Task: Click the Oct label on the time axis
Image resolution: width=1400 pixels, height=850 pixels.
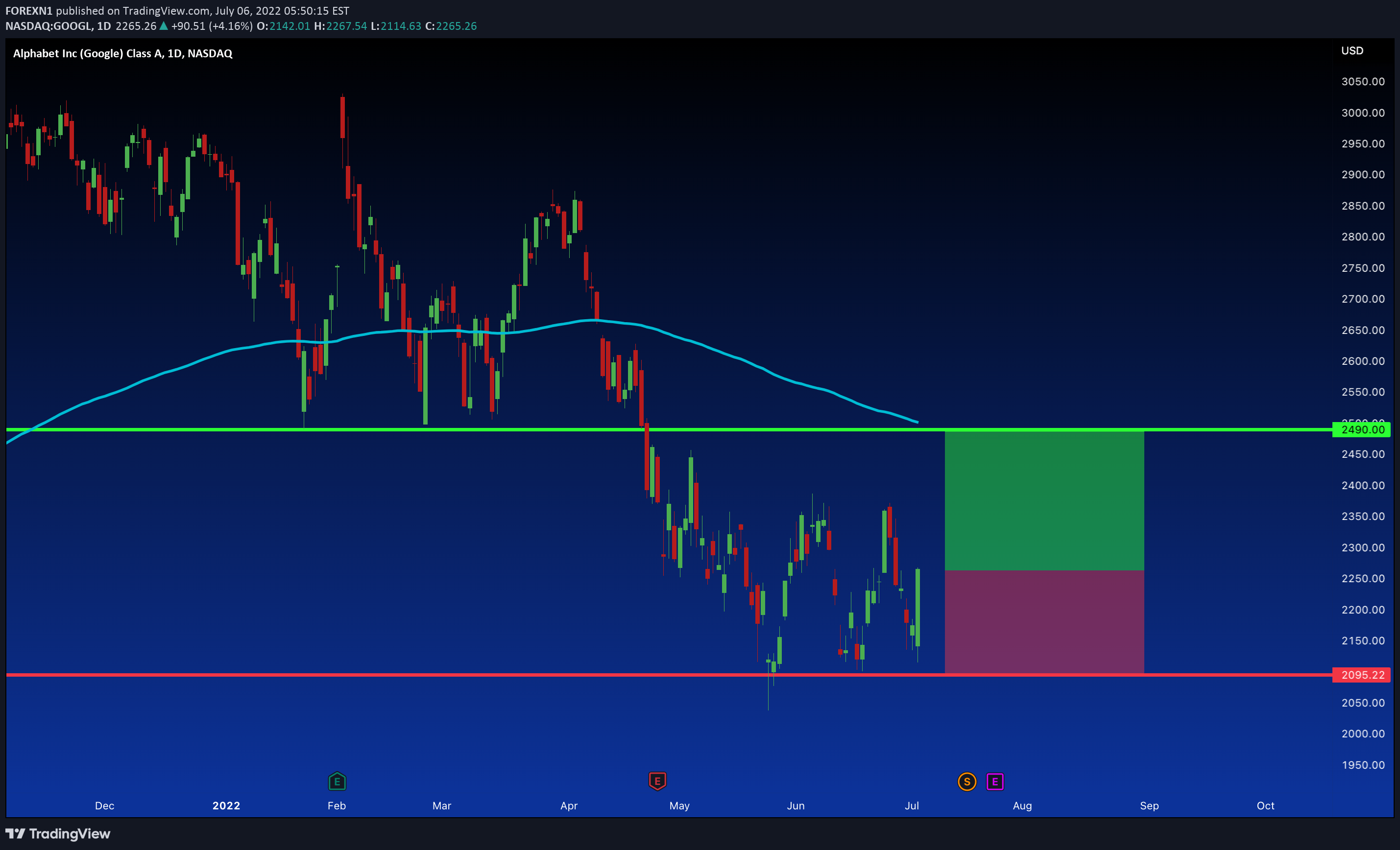Action: (x=1265, y=806)
